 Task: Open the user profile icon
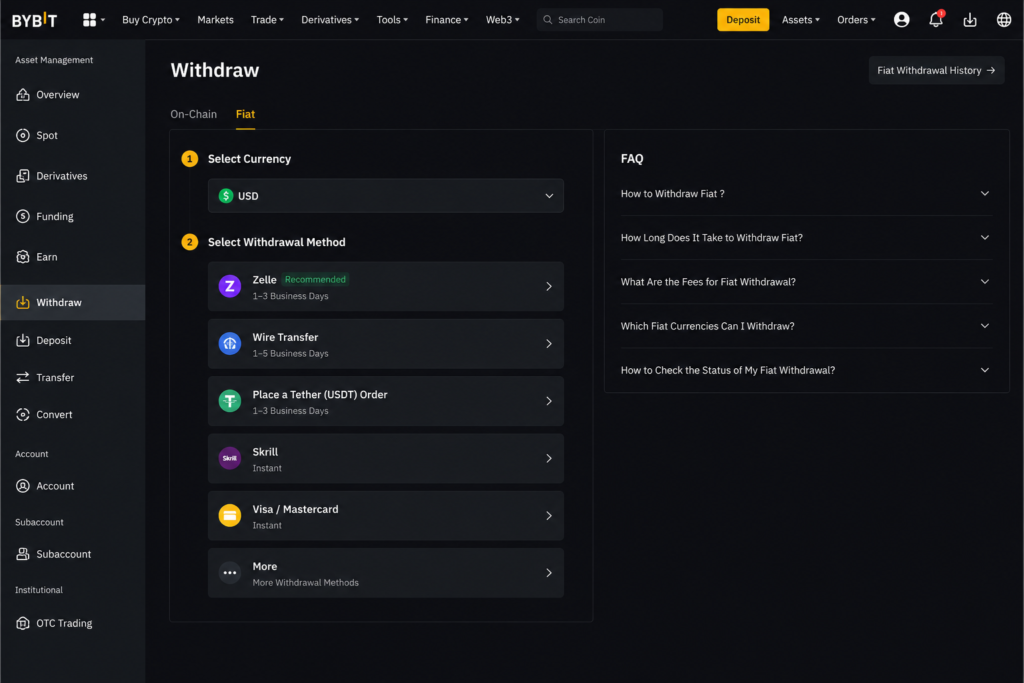point(901,20)
